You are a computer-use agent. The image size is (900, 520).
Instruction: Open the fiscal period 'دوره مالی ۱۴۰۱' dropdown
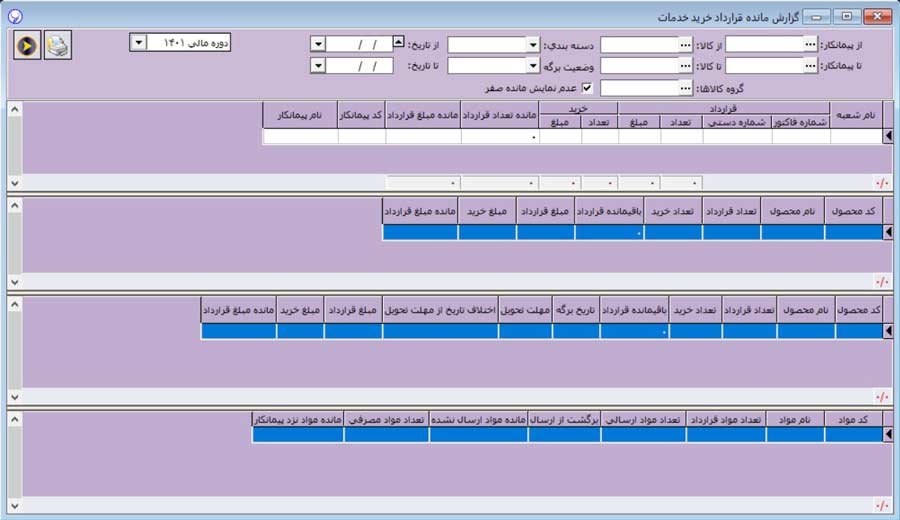(138, 42)
